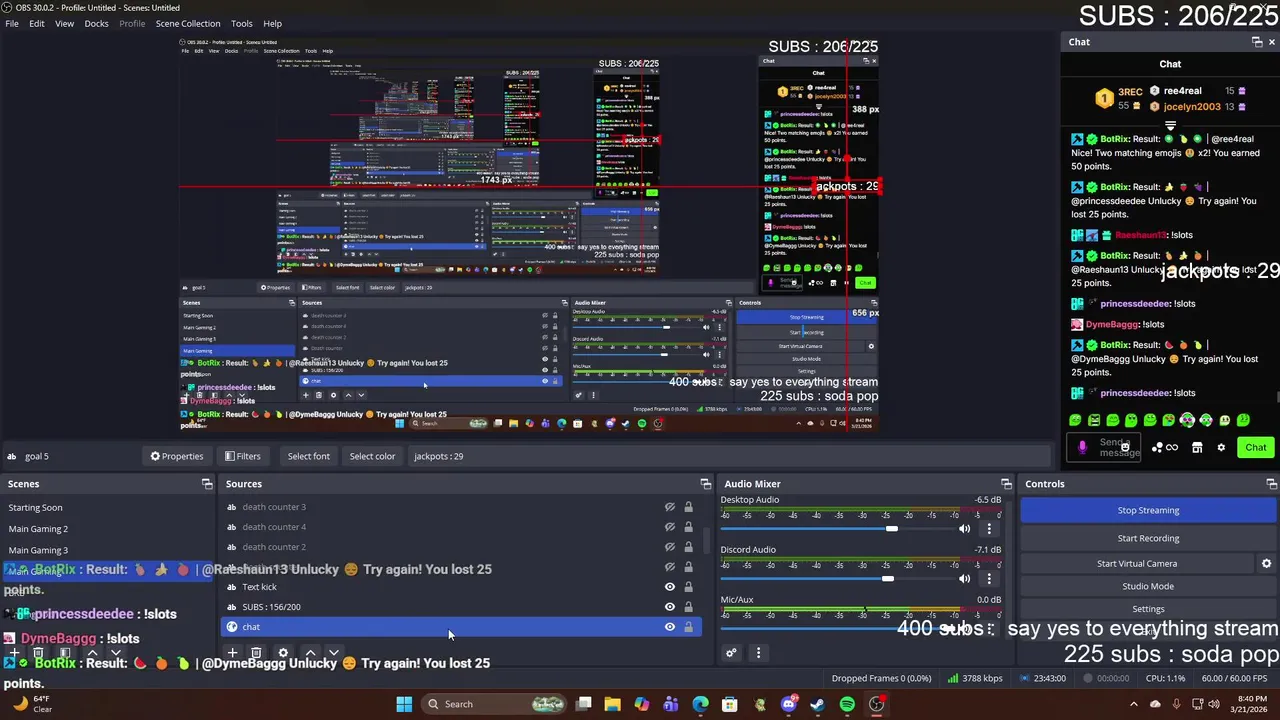Click Select color button
Image resolution: width=1280 pixels, height=720 pixels.
[372, 456]
